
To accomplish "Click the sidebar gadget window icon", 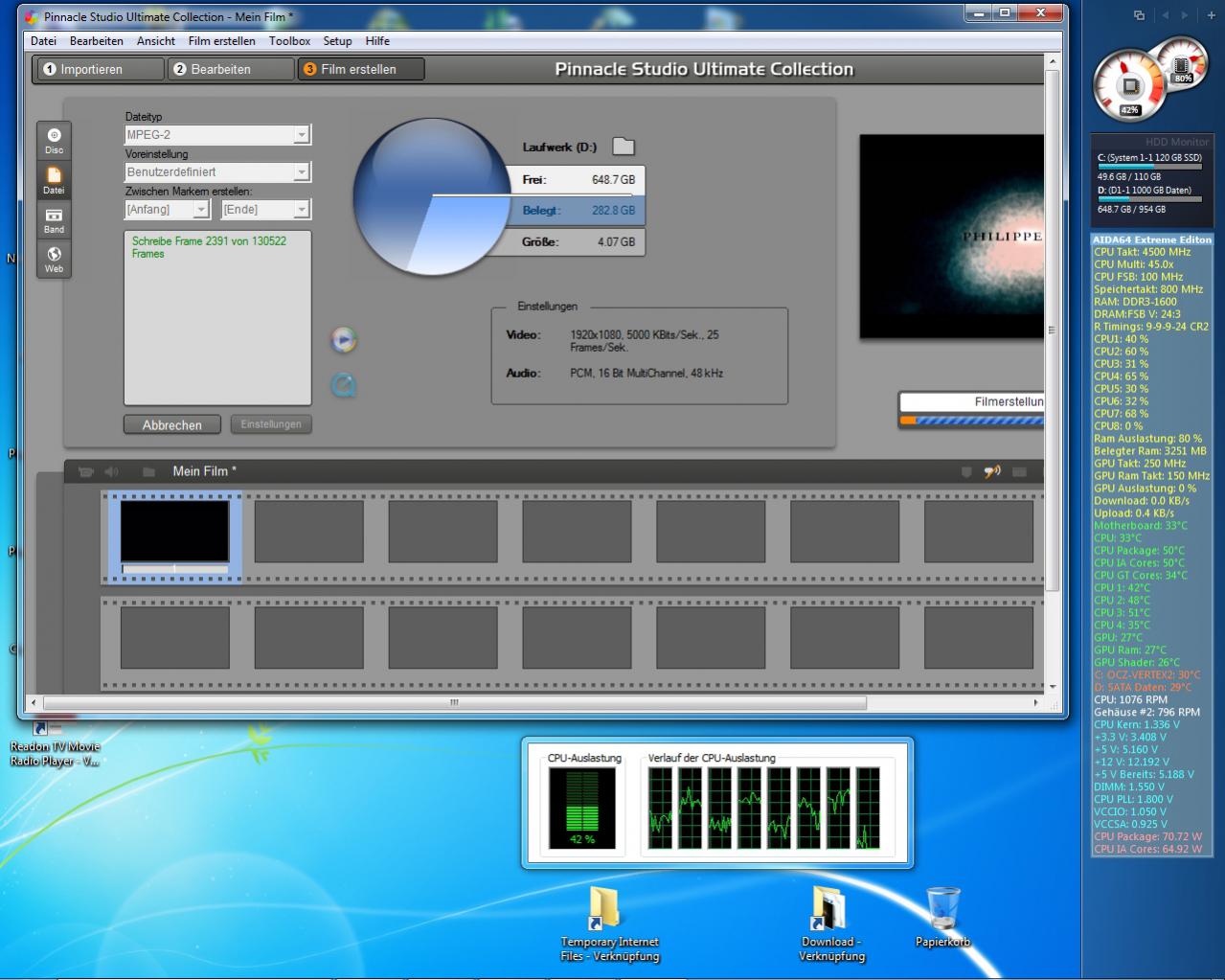I will tap(1139, 15).
